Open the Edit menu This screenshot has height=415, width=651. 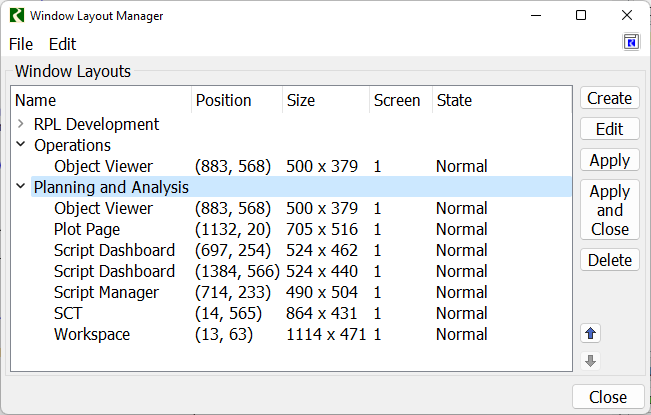tap(62, 44)
